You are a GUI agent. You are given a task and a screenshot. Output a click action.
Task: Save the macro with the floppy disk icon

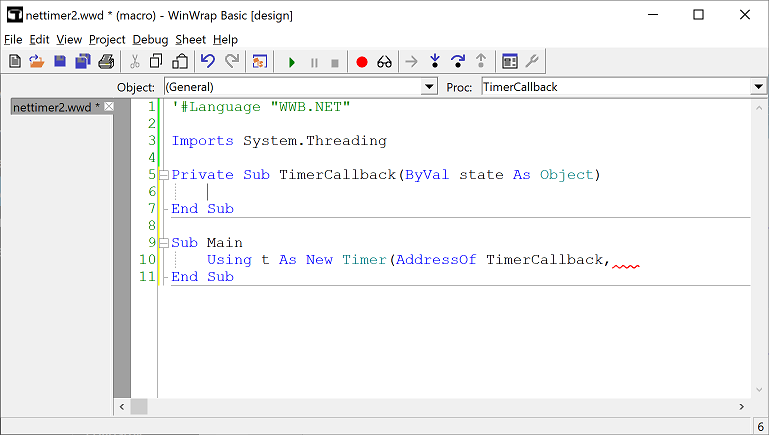pos(60,62)
